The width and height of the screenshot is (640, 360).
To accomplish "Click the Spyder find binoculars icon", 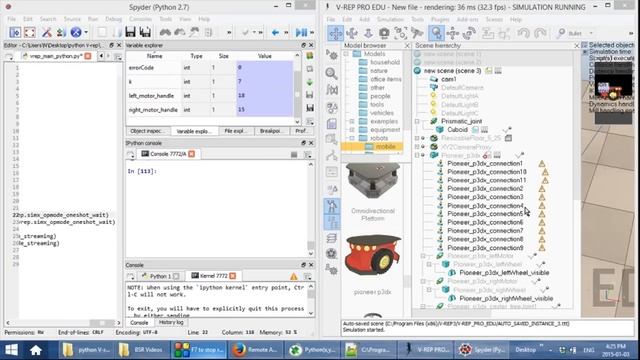I will click(165, 32).
